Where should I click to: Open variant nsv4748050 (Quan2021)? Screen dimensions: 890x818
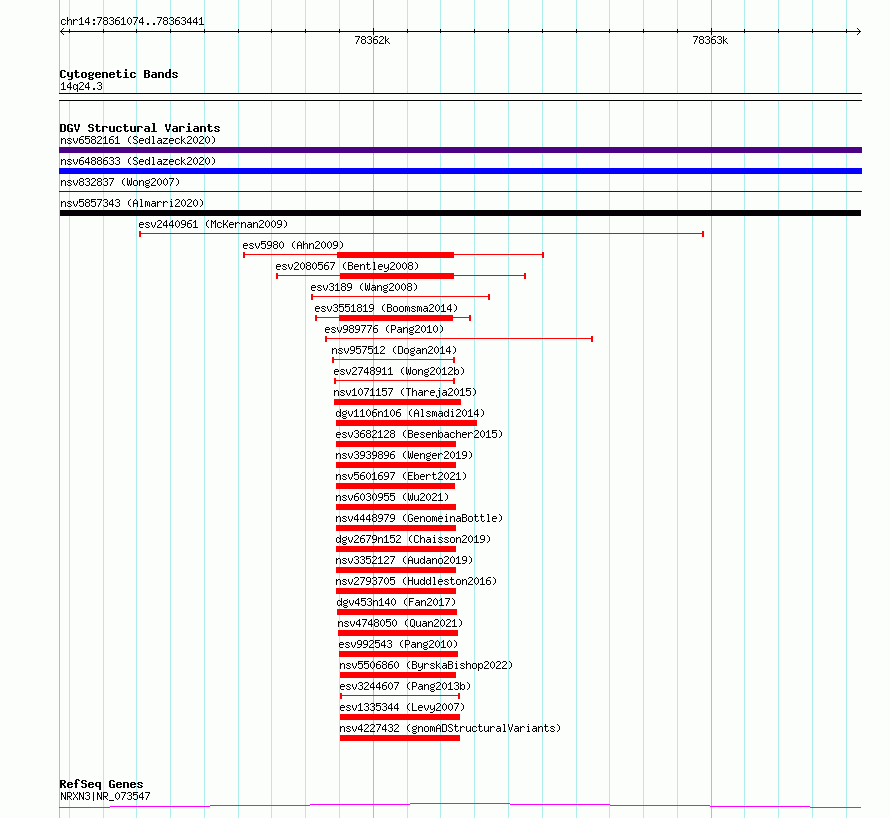click(x=400, y=623)
